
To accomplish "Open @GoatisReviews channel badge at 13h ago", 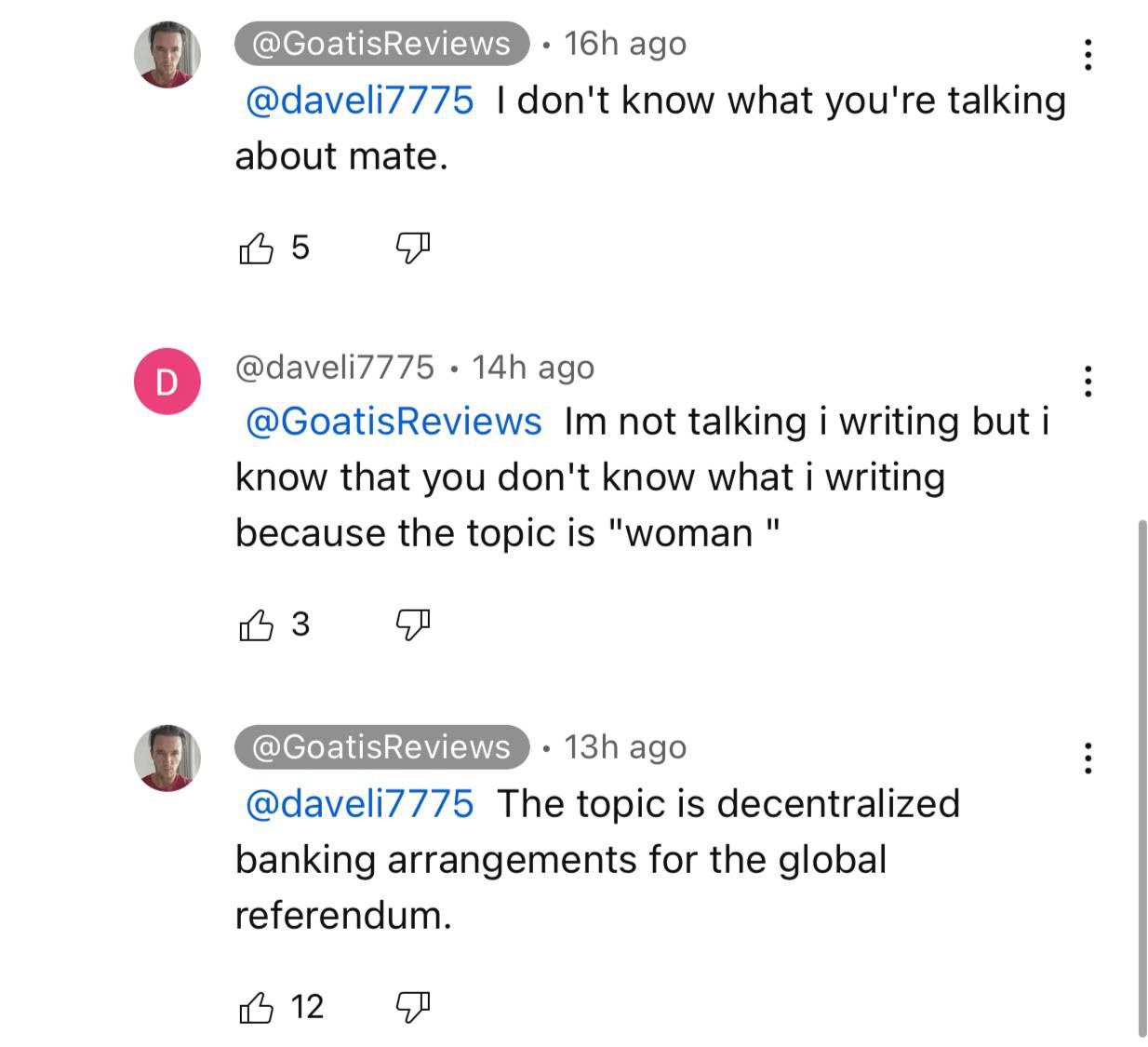I will pyautogui.click(x=381, y=747).
